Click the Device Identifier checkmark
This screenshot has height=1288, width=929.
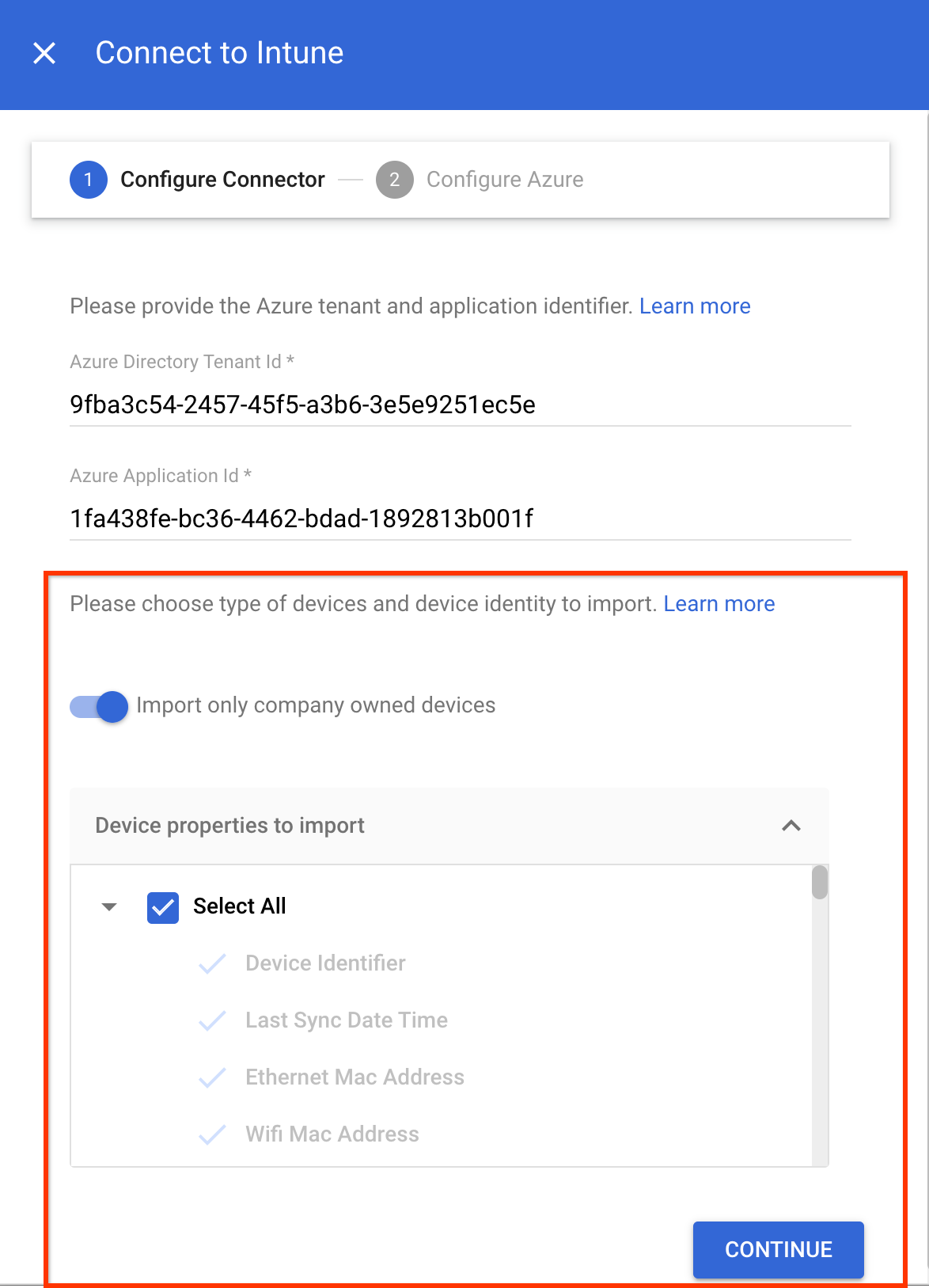click(212, 963)
